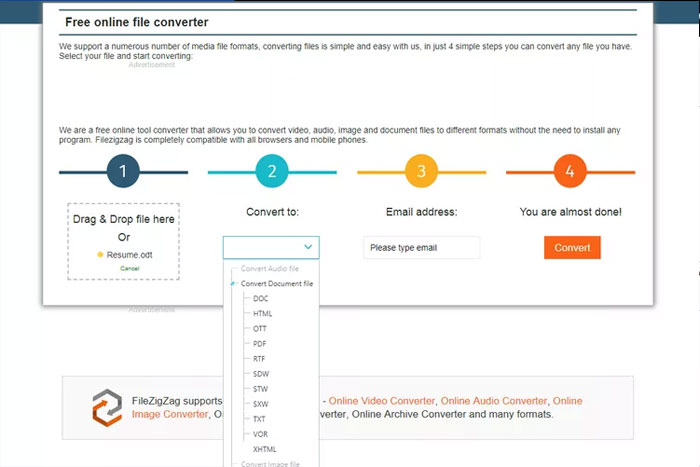The height and width of the screenshot is (467, 700).
Task: Open the Online Video Converter link
Action: (381, 401)
